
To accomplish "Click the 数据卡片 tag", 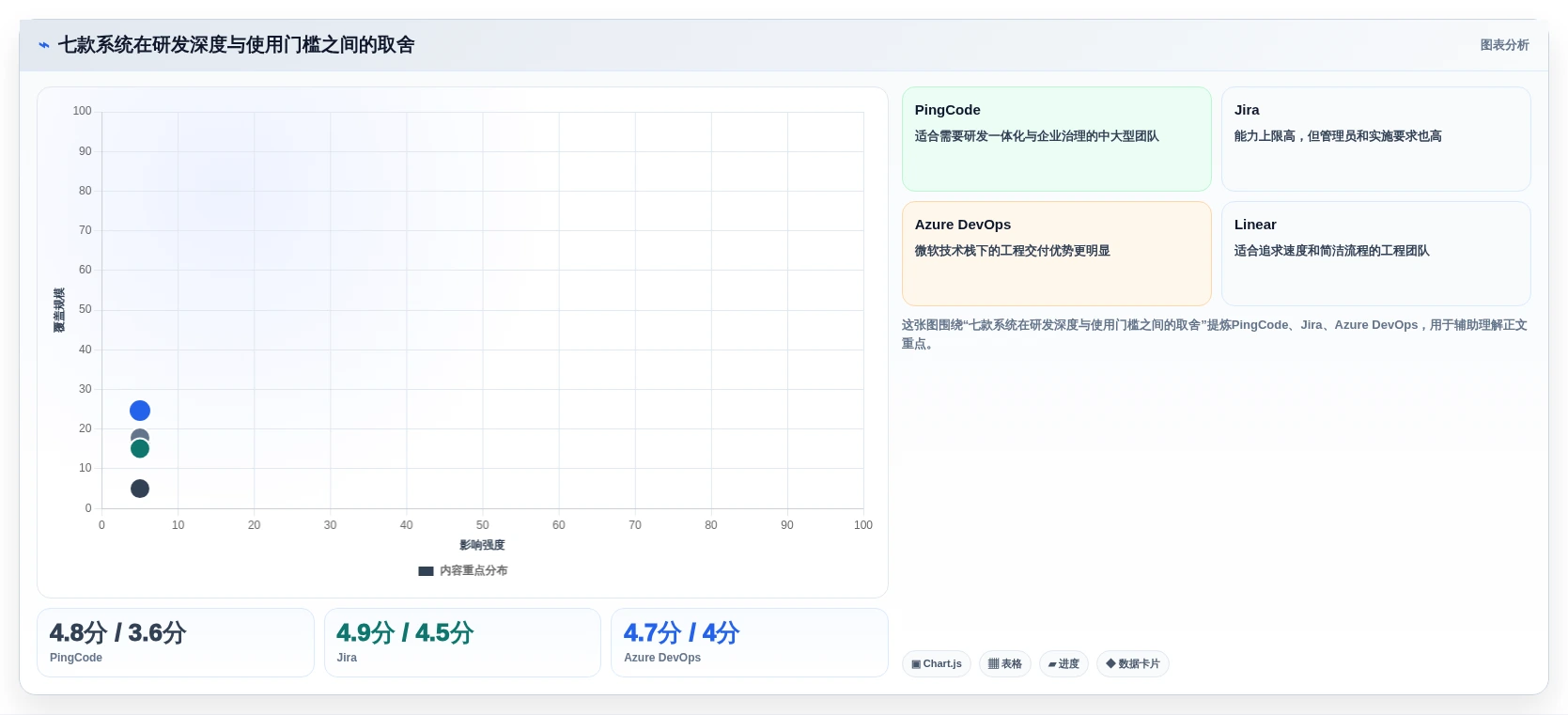I will (1132, 664).
